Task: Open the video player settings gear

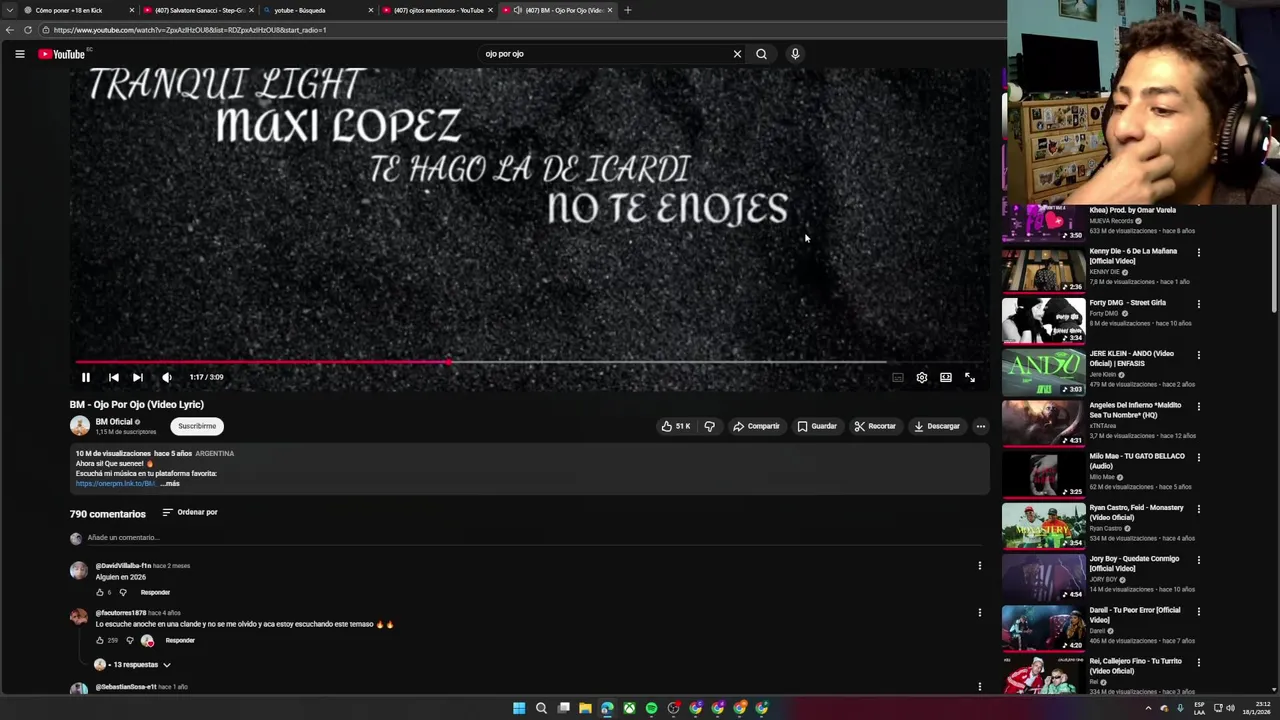Action: 922,377
